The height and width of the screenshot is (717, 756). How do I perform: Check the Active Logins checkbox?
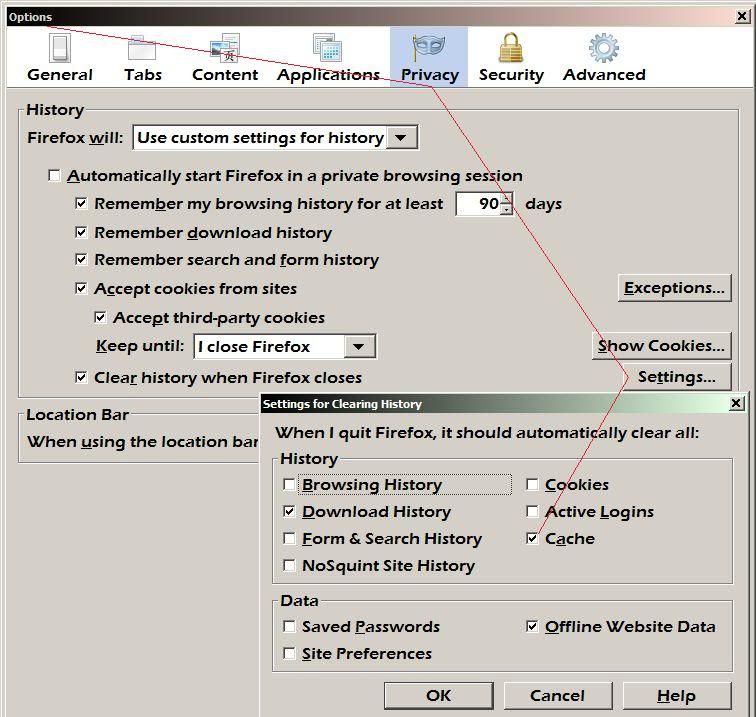532,511
